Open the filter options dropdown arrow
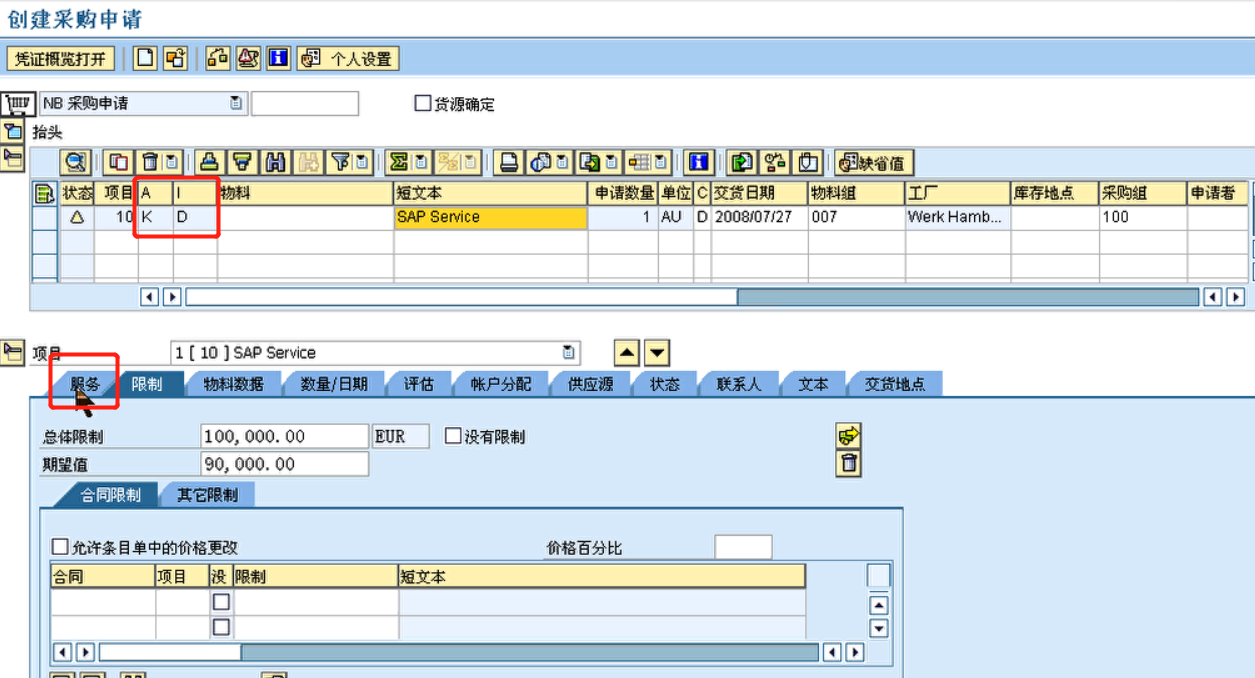 click(362, 162)
